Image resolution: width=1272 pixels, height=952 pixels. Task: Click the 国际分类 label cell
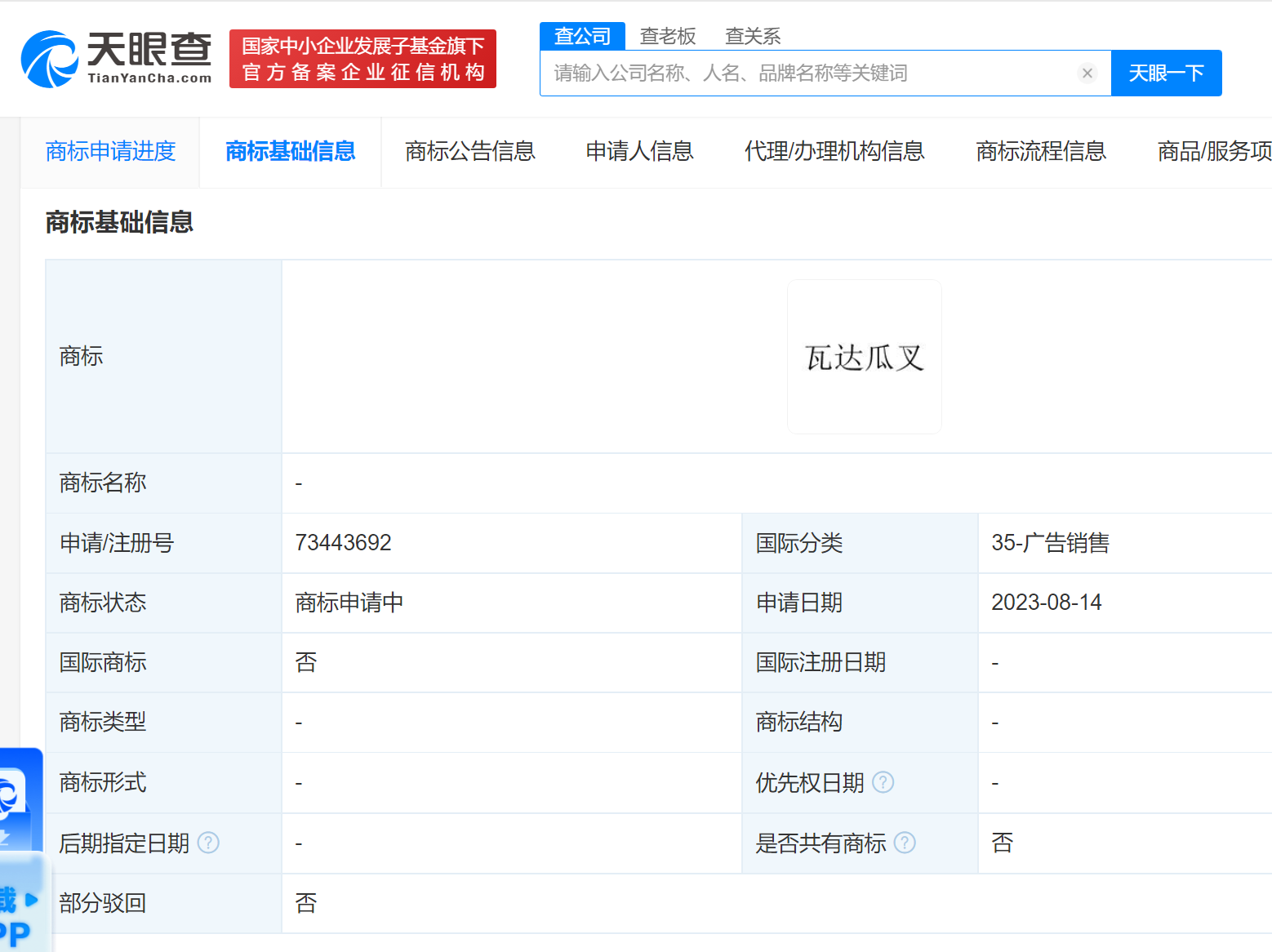(x=860, y=543)
